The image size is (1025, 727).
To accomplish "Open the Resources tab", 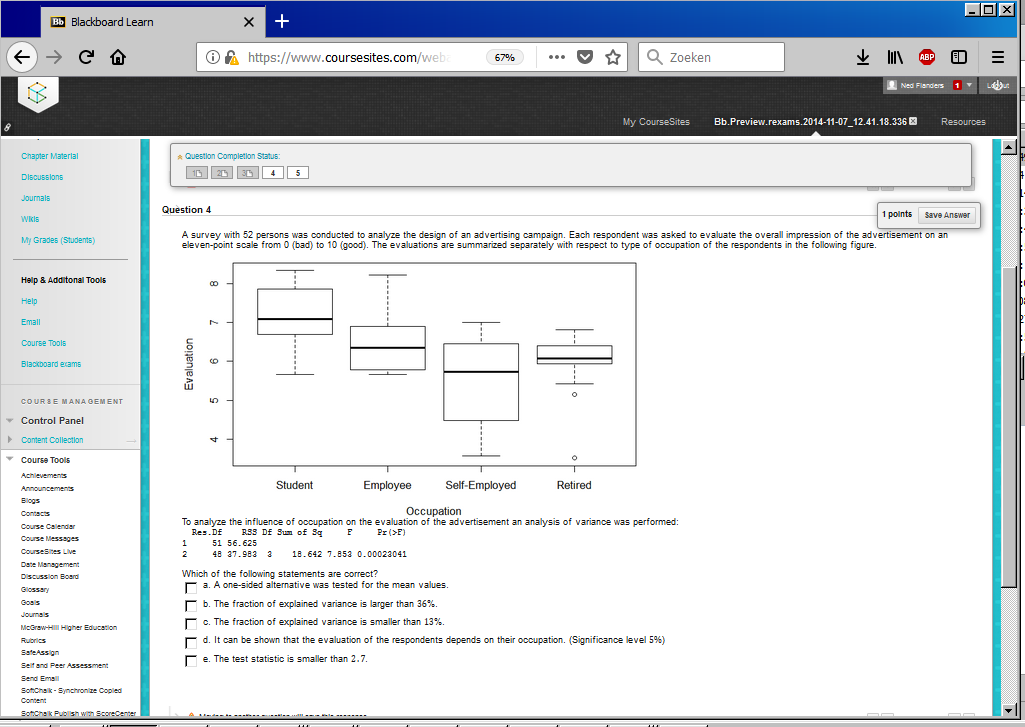I will (963, 122).
